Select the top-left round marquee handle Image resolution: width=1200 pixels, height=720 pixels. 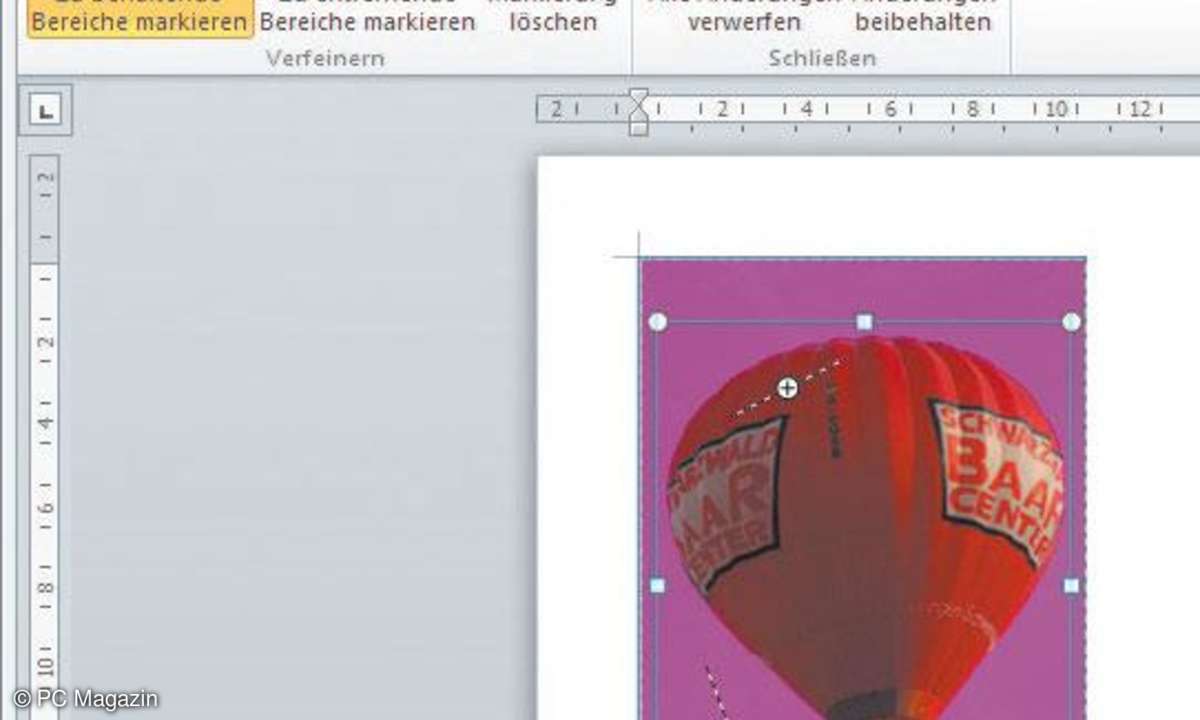click(x=657, y=321)
